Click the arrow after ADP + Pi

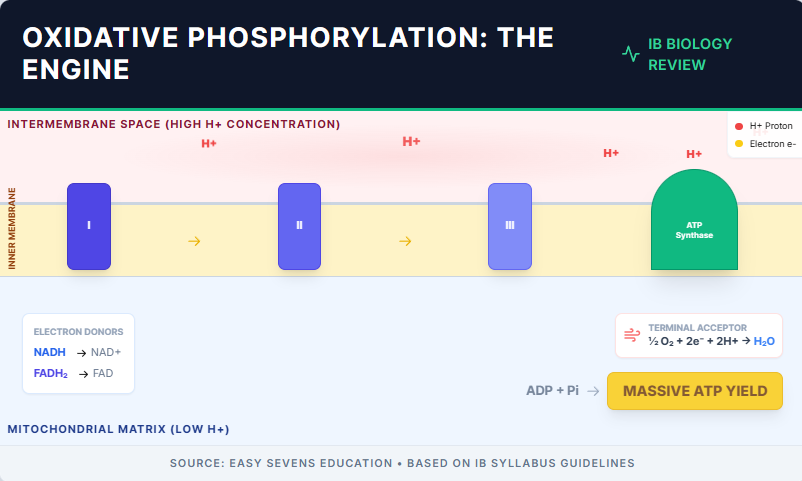[x=593, y=391]
